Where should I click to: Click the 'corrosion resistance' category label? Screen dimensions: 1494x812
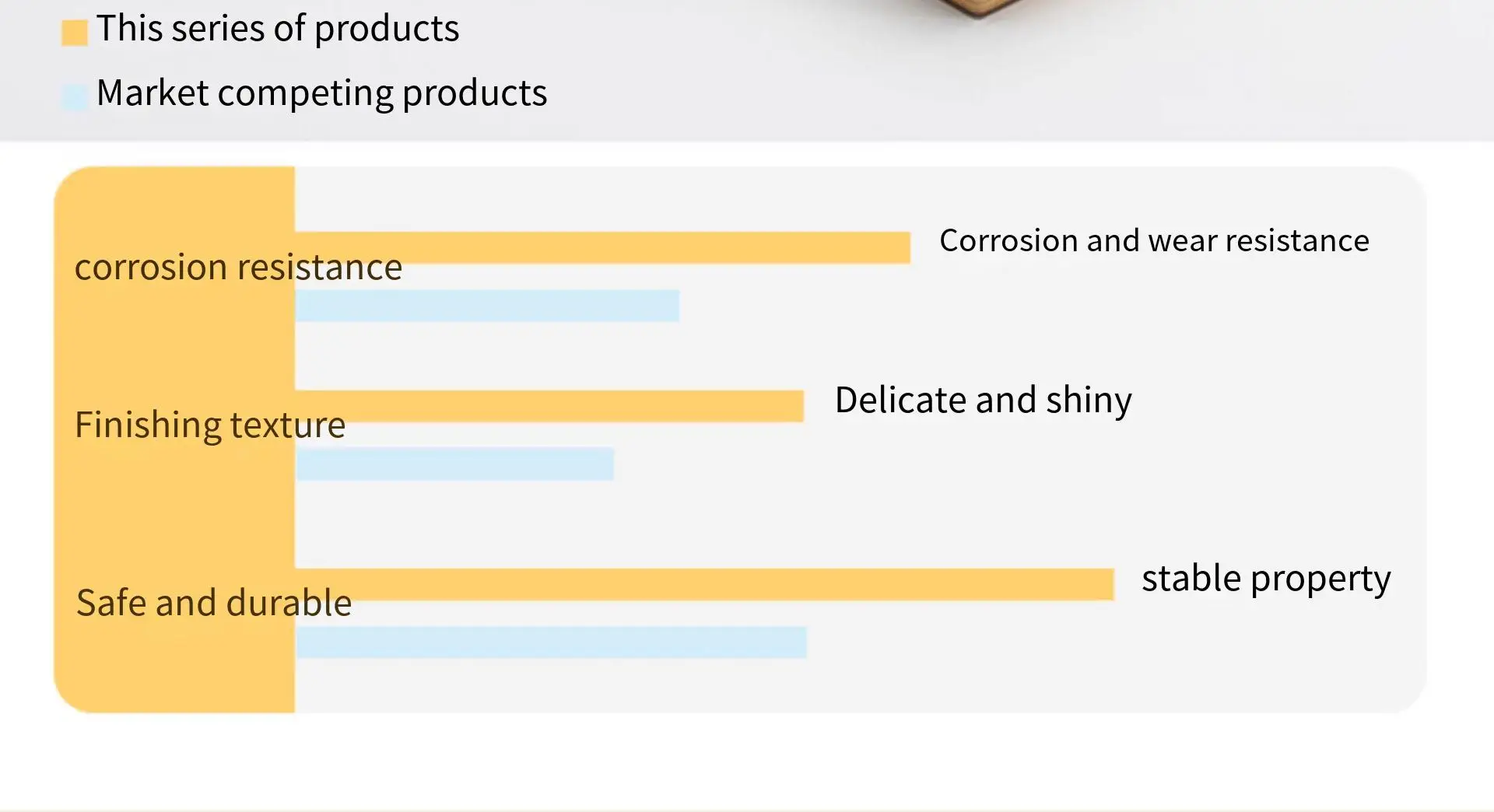tap(238, 268)
